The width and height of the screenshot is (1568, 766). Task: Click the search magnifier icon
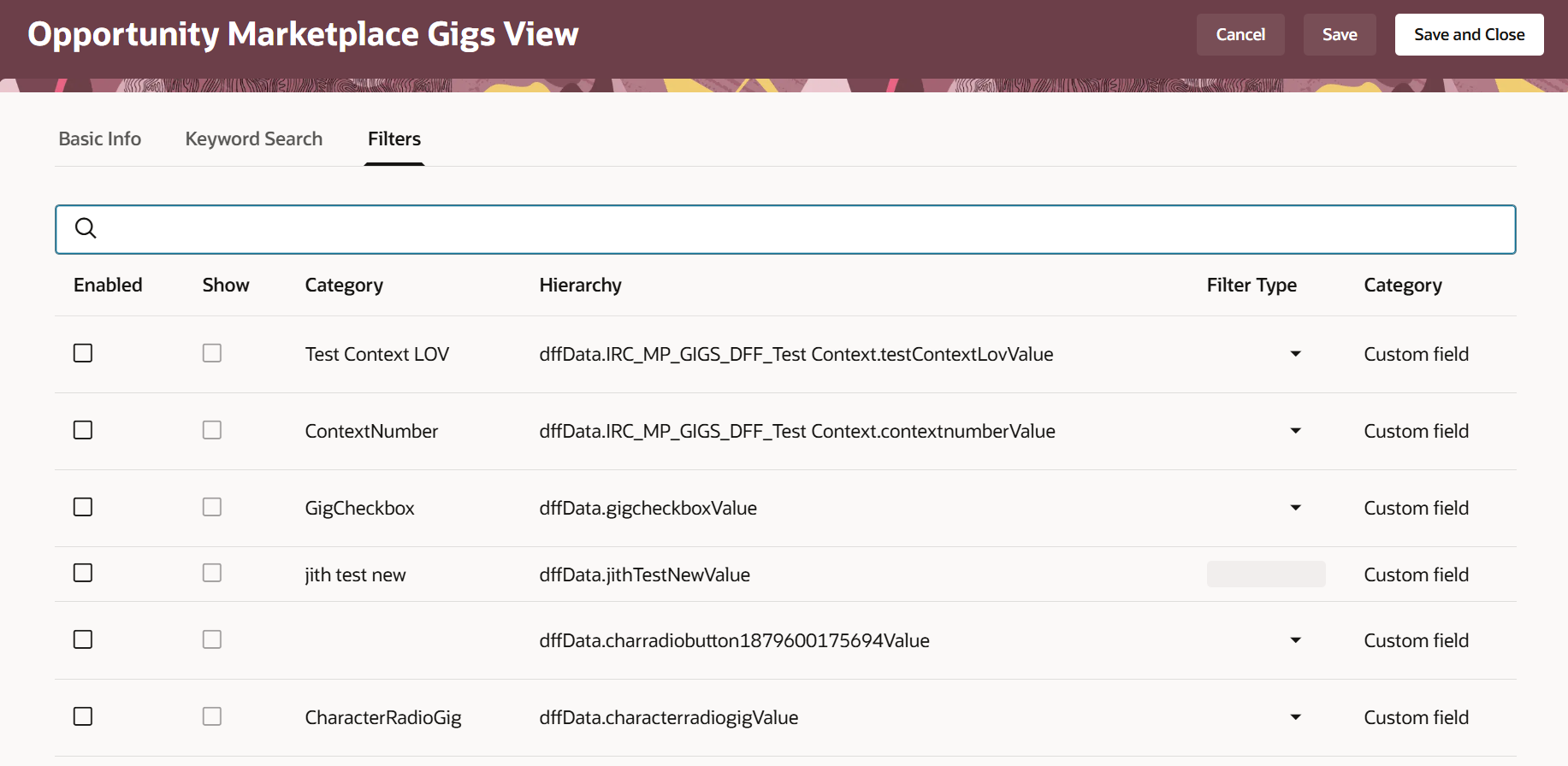pos(86,228)
